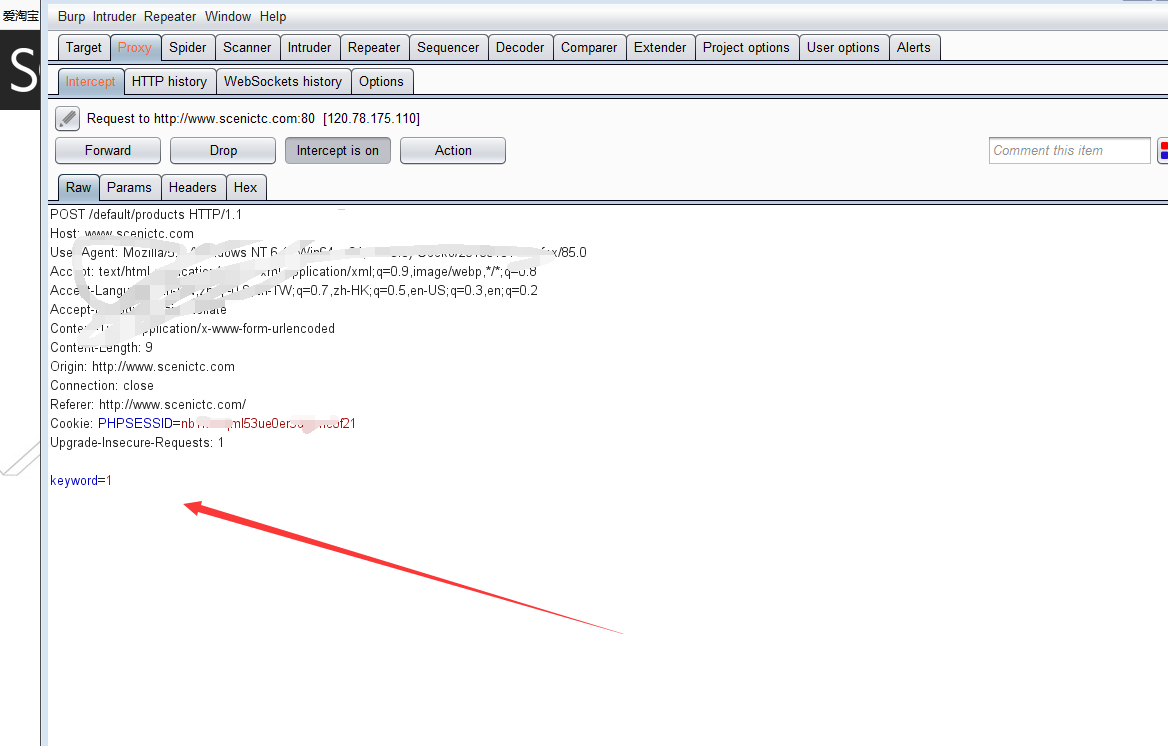
Task: Open the Intruder menu in menu bar
Action: [x=114, y=16]
